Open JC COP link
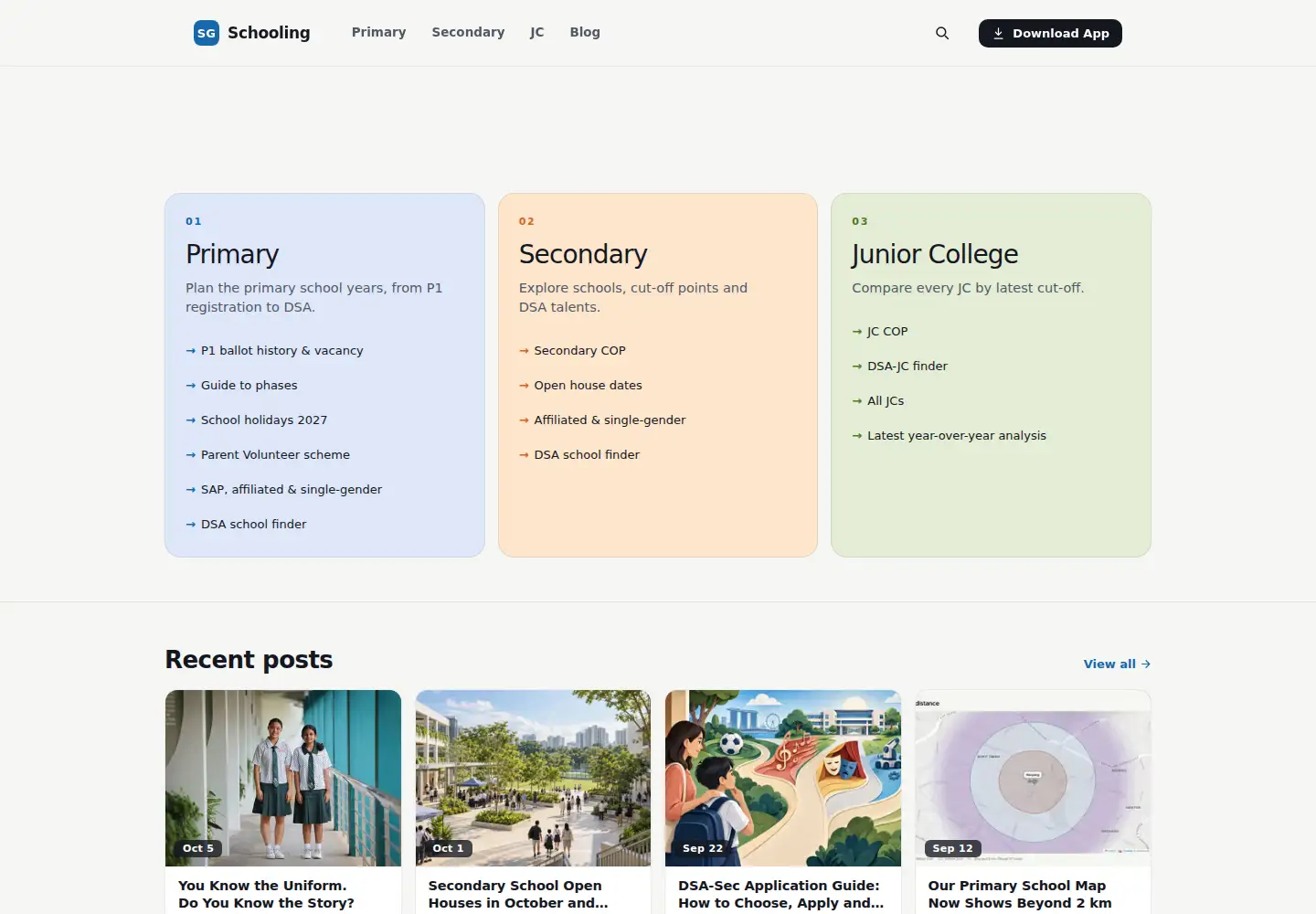Image resolution: width=1316 pixels, height=914 pixels. pyautogui.click(x=880, y=332)
